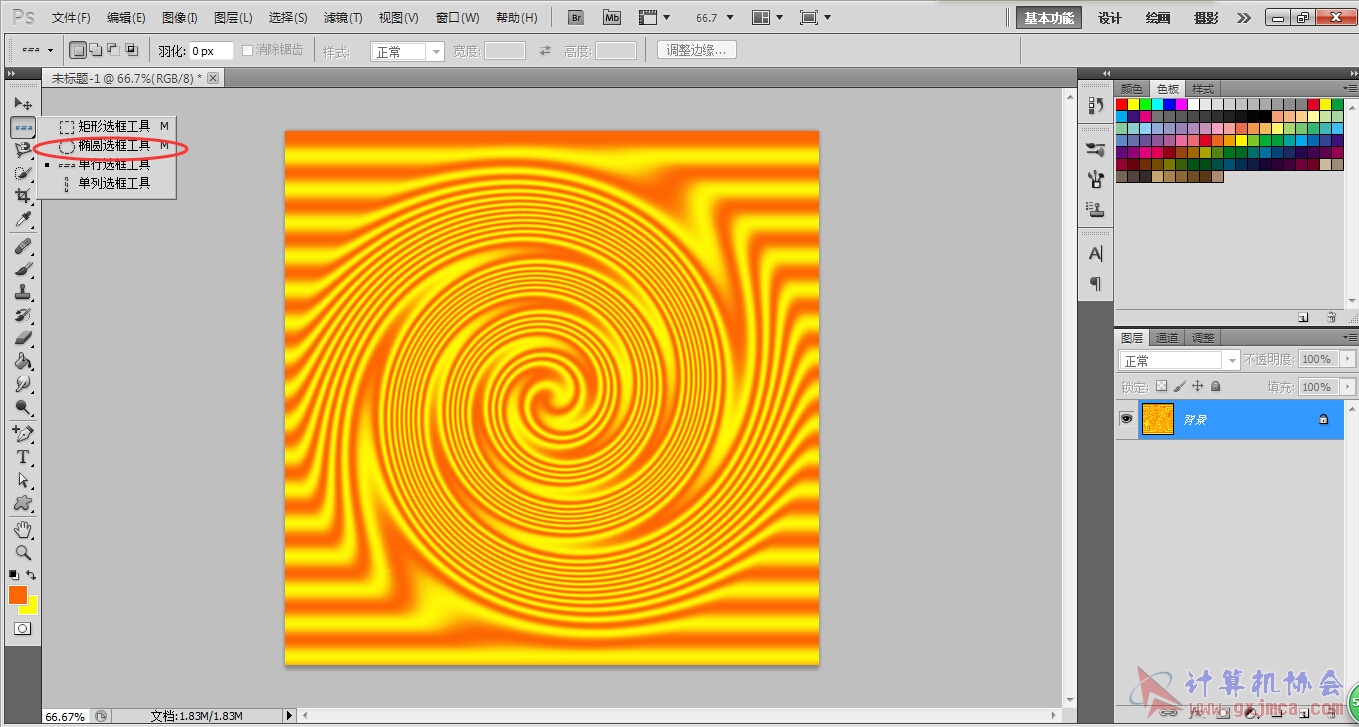This screenshot has width=1359, height=727.
Task: Toggle lock position icon
Action: [x=1197, y=386]
